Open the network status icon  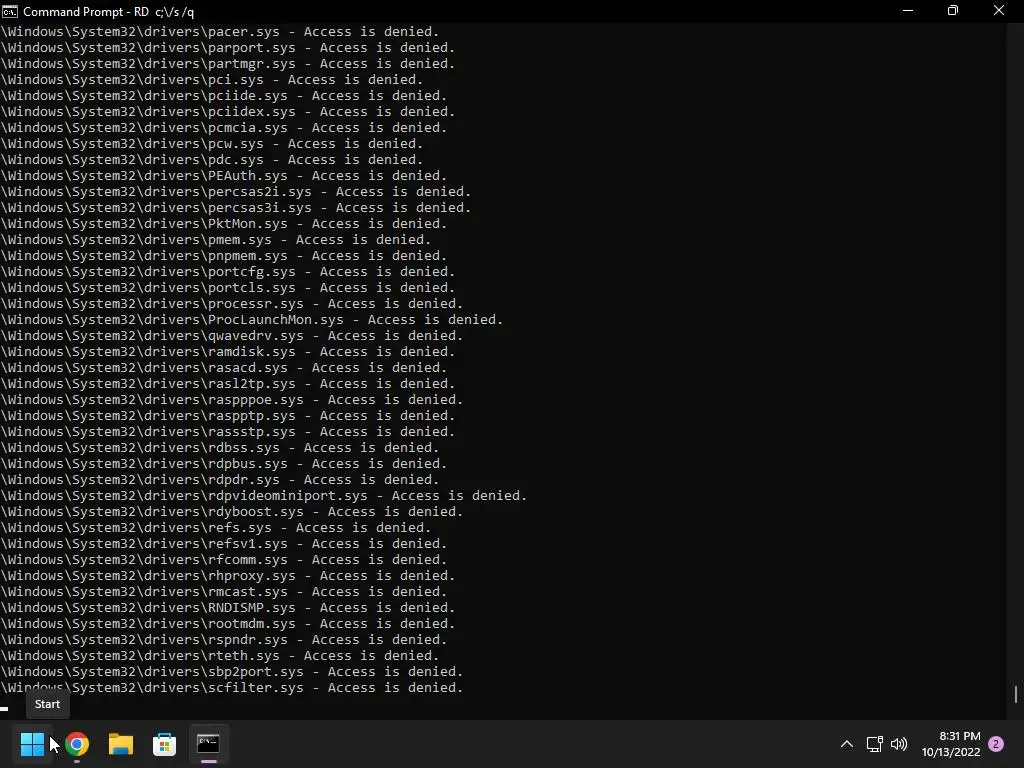tap(874, 744)
